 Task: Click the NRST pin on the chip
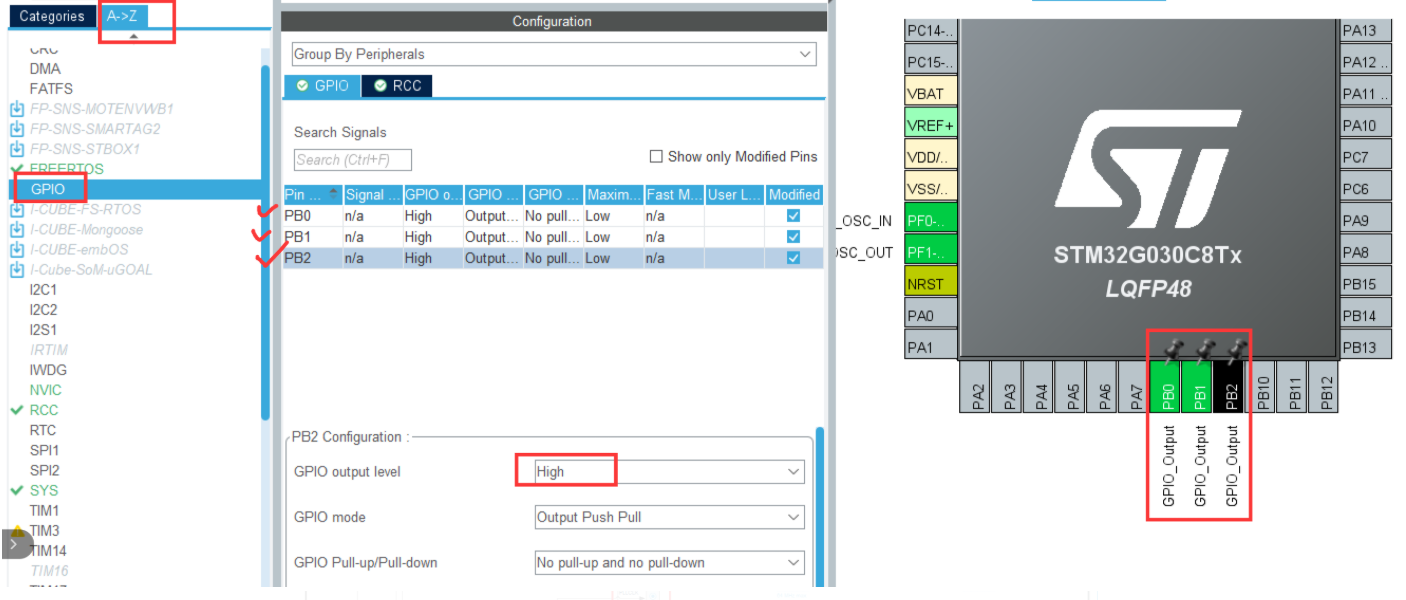(931, 284)
